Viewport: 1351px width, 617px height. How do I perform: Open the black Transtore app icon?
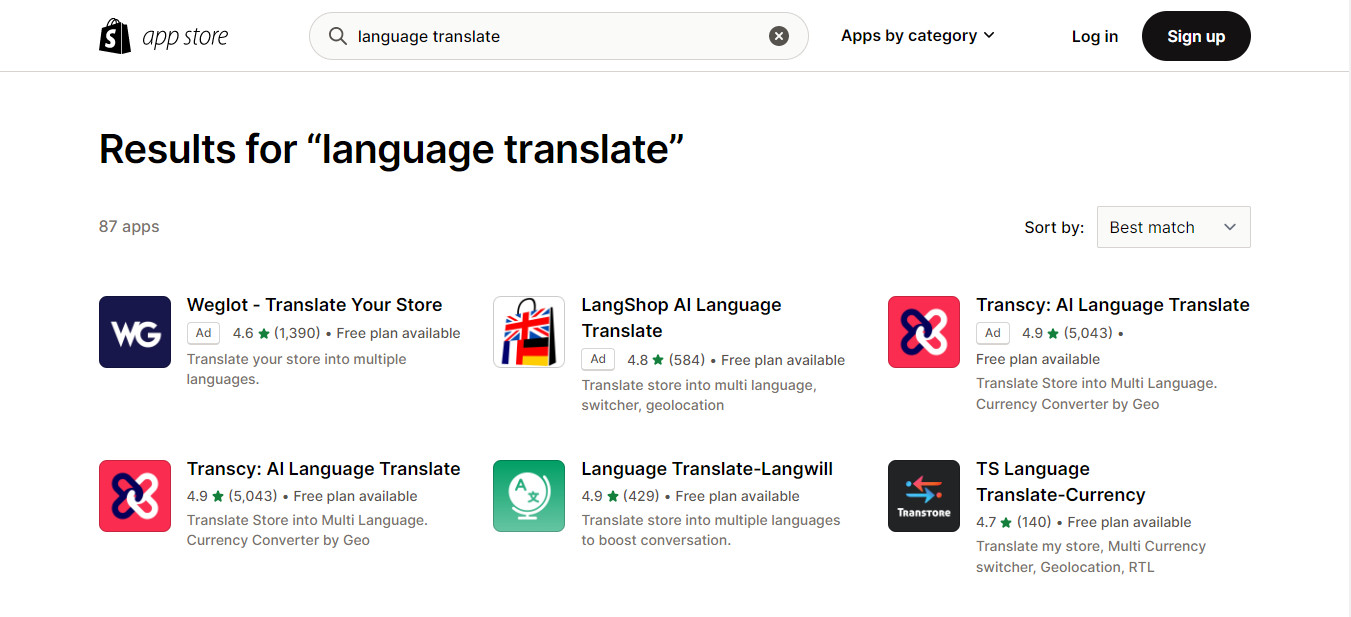[924, 496]
